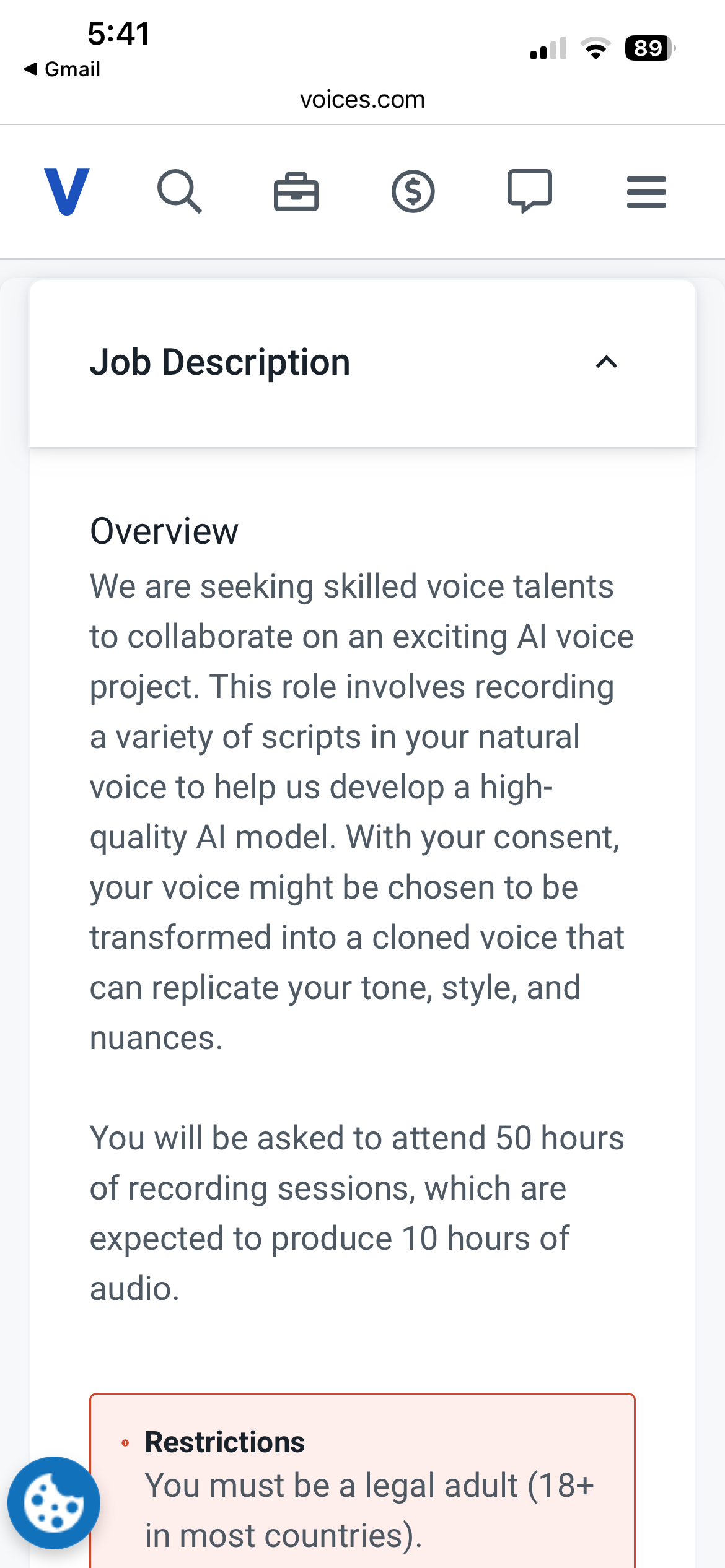Viewport: 725px width, 1568px height.
Task: Tap the cellular signal bars
Action: point(548,48)
